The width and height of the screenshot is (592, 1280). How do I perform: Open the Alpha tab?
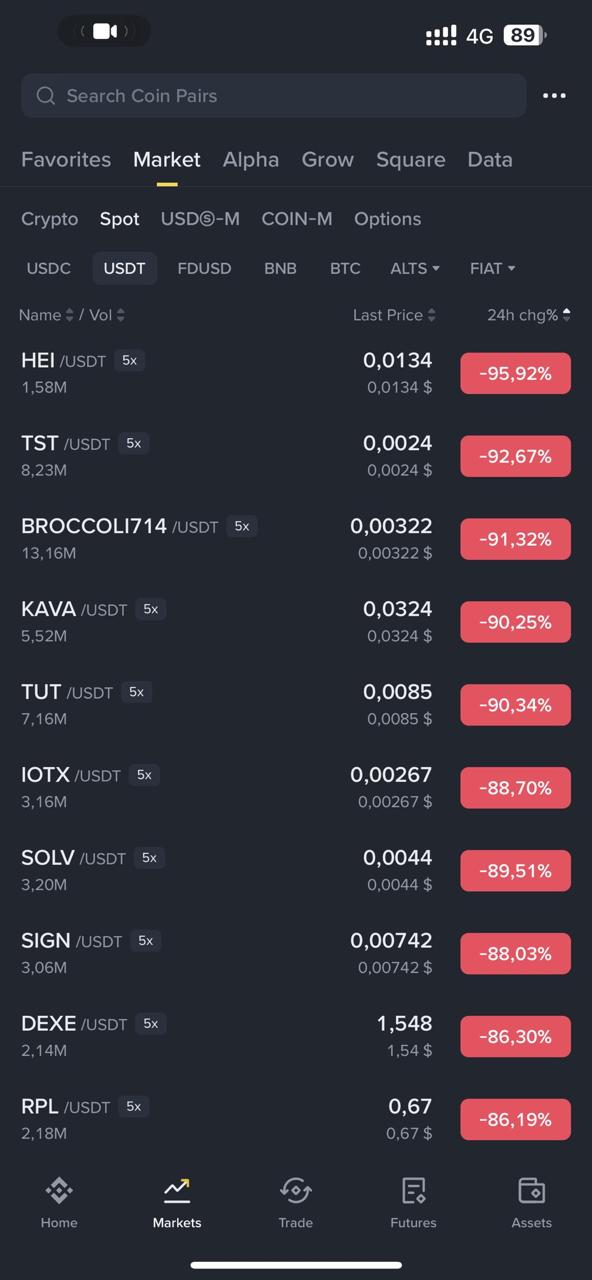coord(251,159)
